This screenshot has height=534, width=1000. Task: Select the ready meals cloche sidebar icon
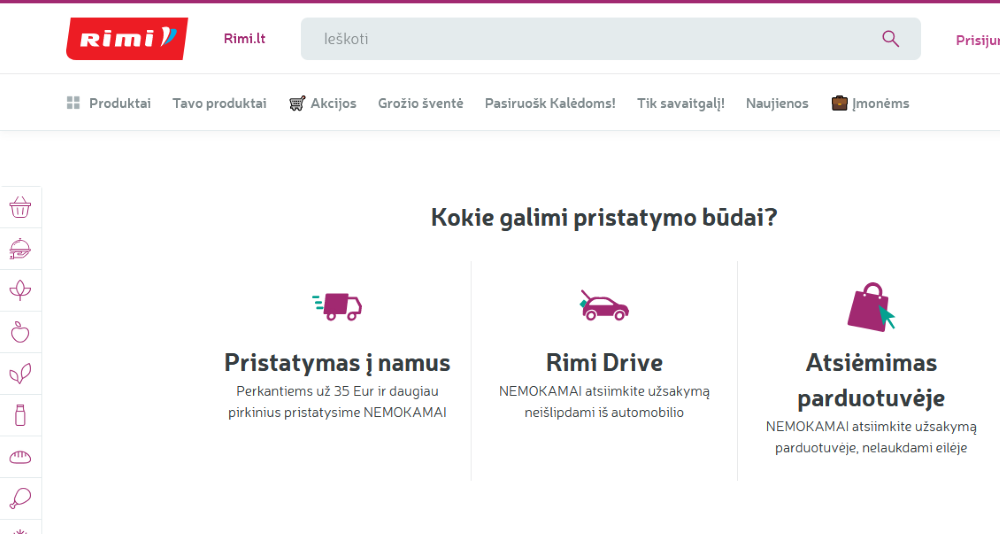tap(20, 249)
